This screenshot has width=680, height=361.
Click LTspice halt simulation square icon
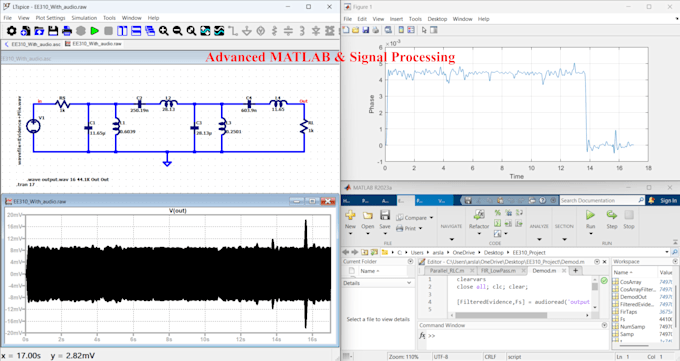pyautogui.click(x=108, y=31)
